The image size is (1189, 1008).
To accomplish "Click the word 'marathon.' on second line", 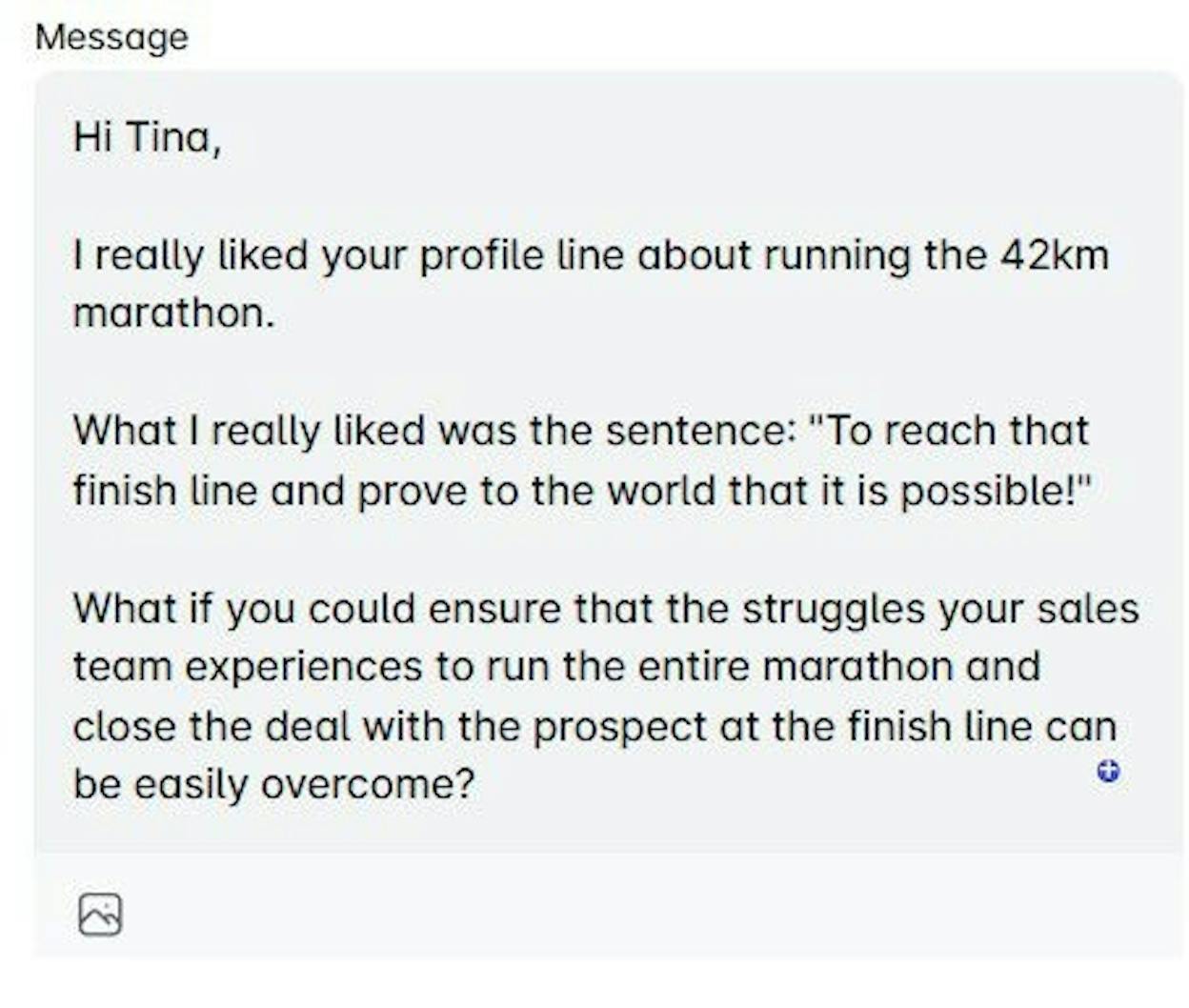I will 174,313.
